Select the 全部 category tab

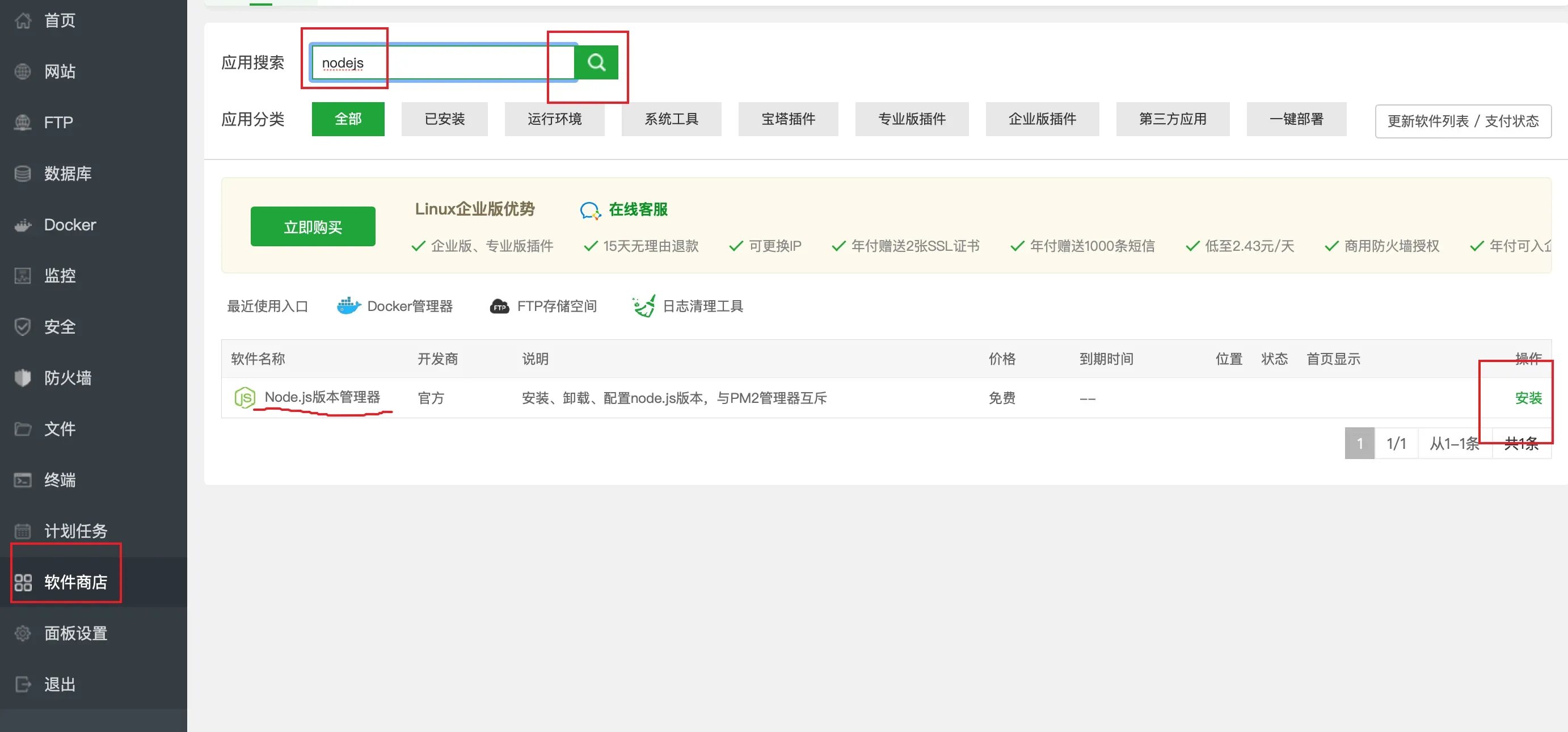(348, 119)
